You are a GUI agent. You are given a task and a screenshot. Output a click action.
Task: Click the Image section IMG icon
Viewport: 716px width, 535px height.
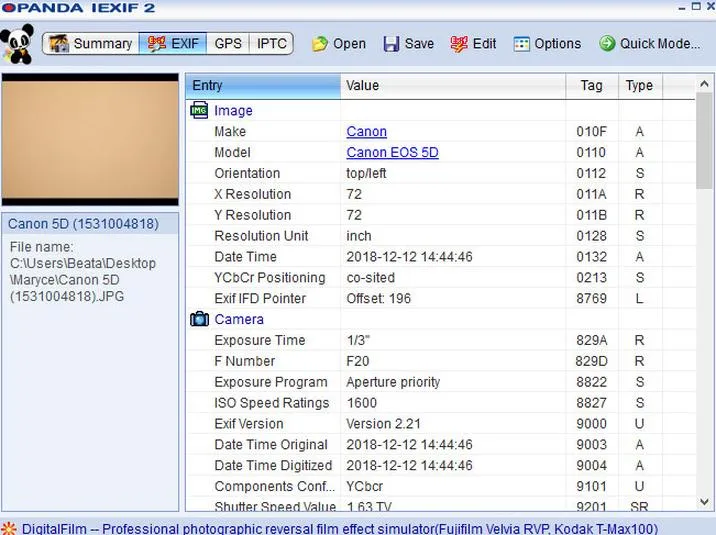[199, 110]
